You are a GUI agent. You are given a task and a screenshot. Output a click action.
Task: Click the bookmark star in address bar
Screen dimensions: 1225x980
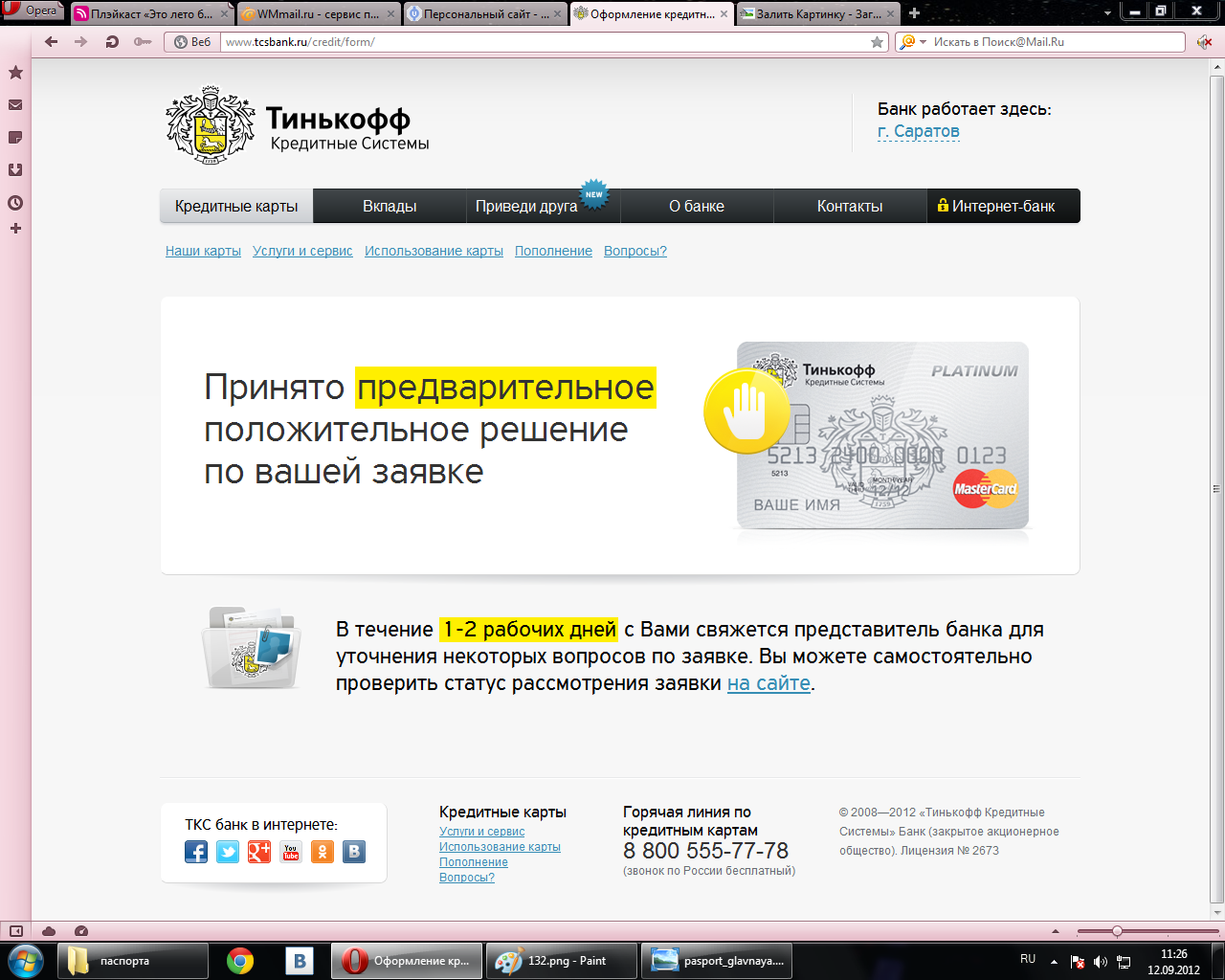pyautogui.click(x=878, y=42)
